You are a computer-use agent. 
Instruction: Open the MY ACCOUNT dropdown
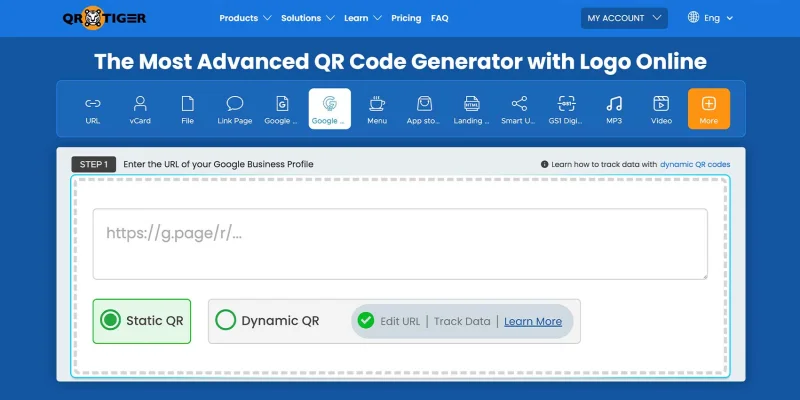(624, 18)
